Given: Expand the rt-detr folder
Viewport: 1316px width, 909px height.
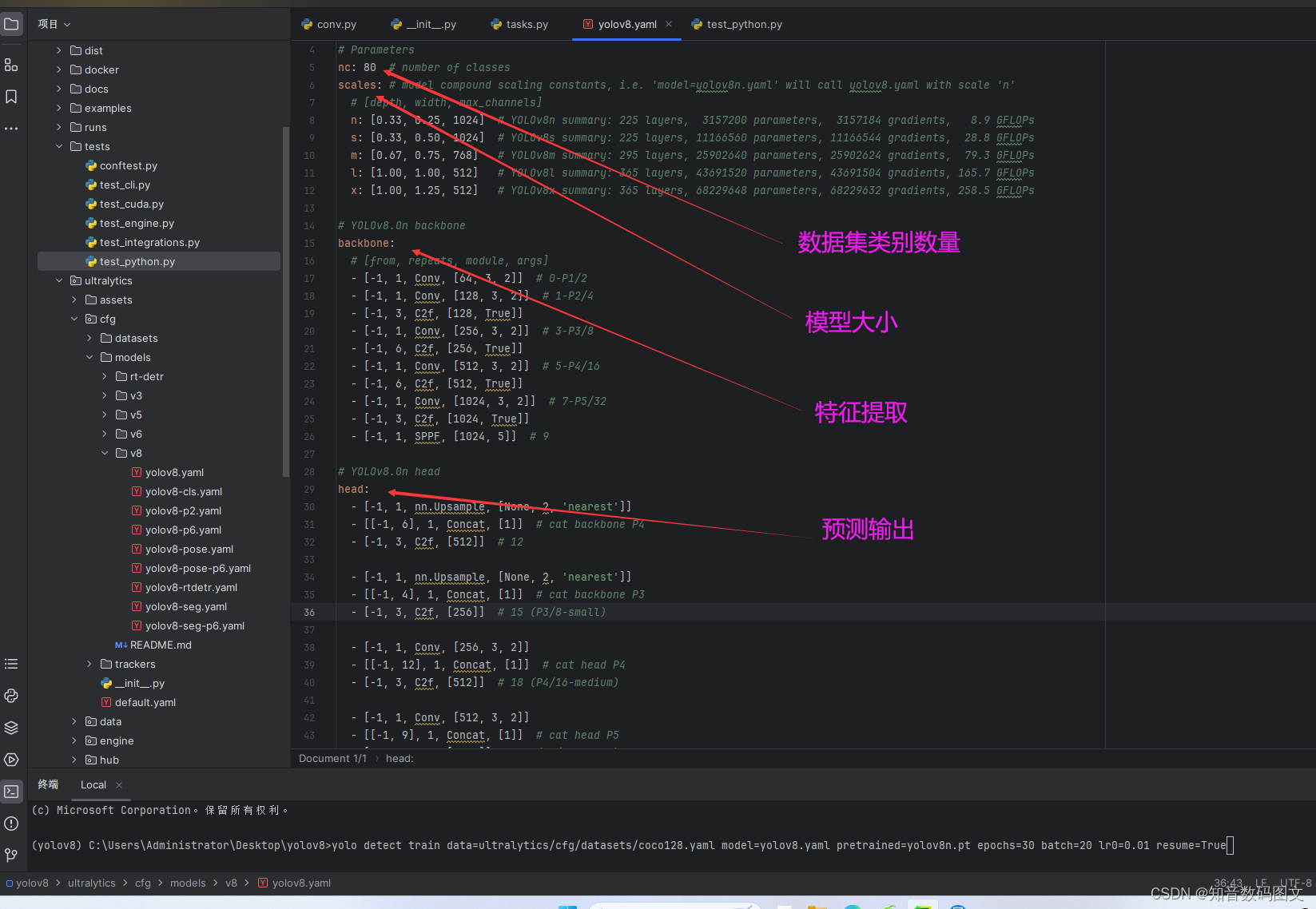Looking at the screenshot, I should point(105,376).
